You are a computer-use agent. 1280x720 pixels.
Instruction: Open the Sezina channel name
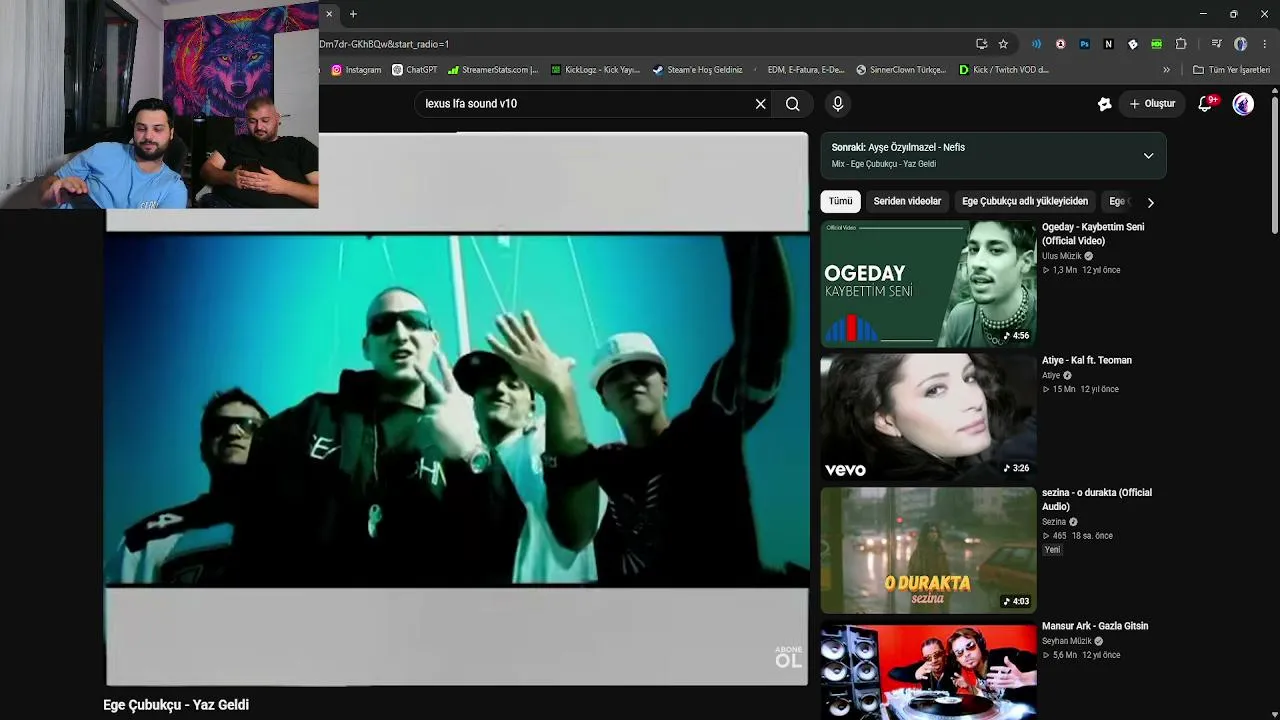[x=1054, y=522]
